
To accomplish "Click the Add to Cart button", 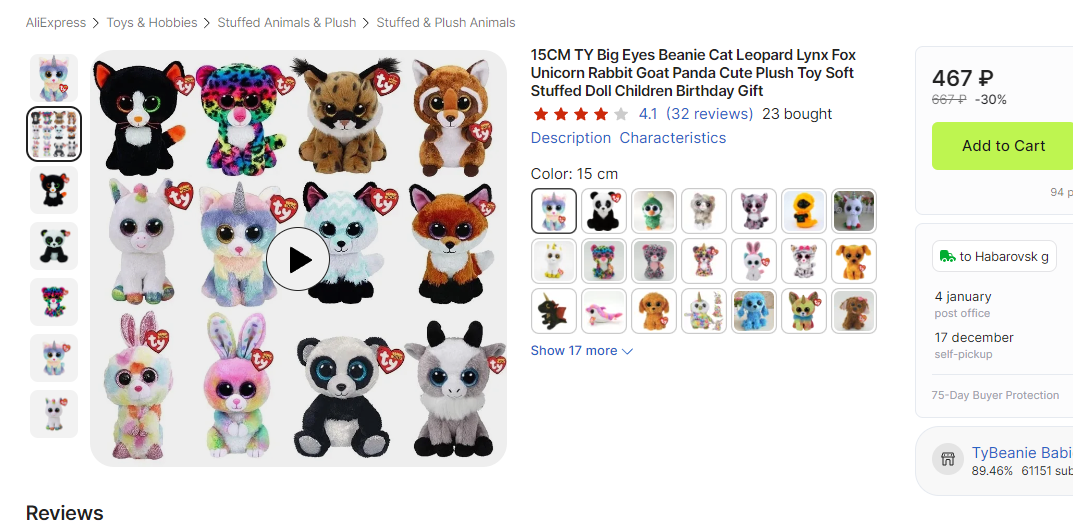I will pos(1002,146).
